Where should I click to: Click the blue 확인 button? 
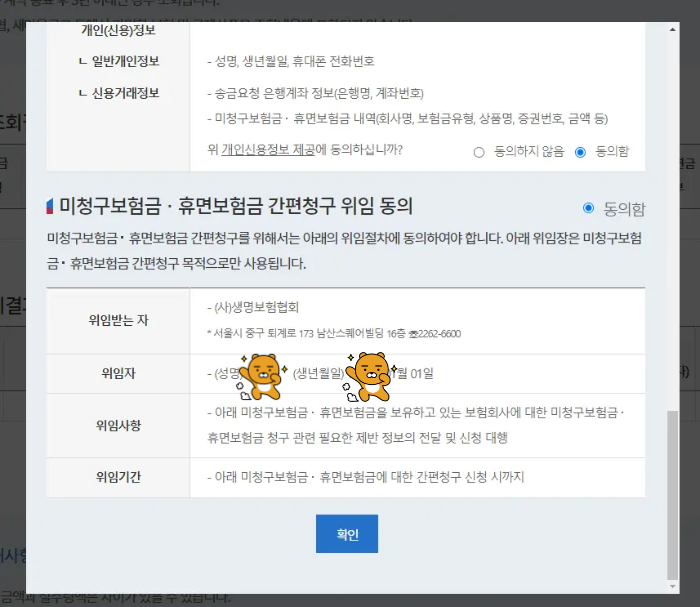click(347, 534)
